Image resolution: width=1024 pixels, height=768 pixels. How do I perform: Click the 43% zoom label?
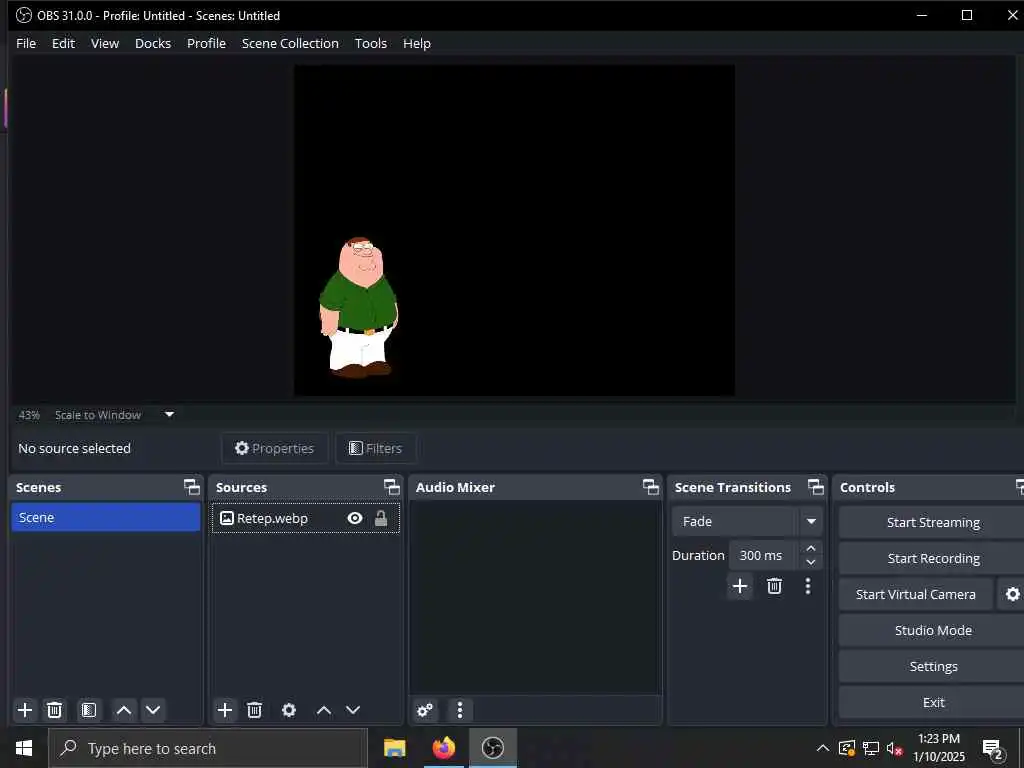tap(29, 415)
